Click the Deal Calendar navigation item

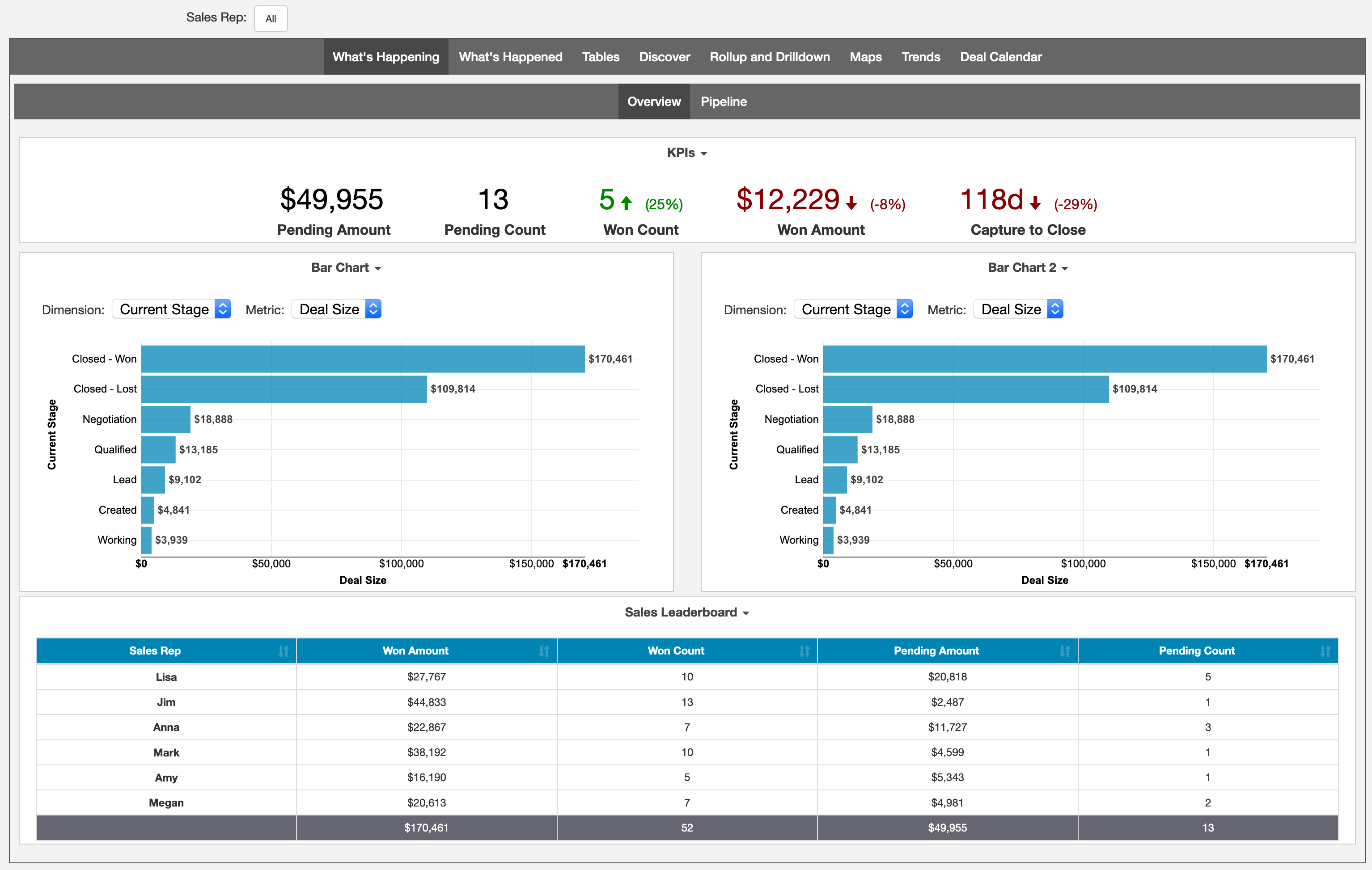[1000, 57]
